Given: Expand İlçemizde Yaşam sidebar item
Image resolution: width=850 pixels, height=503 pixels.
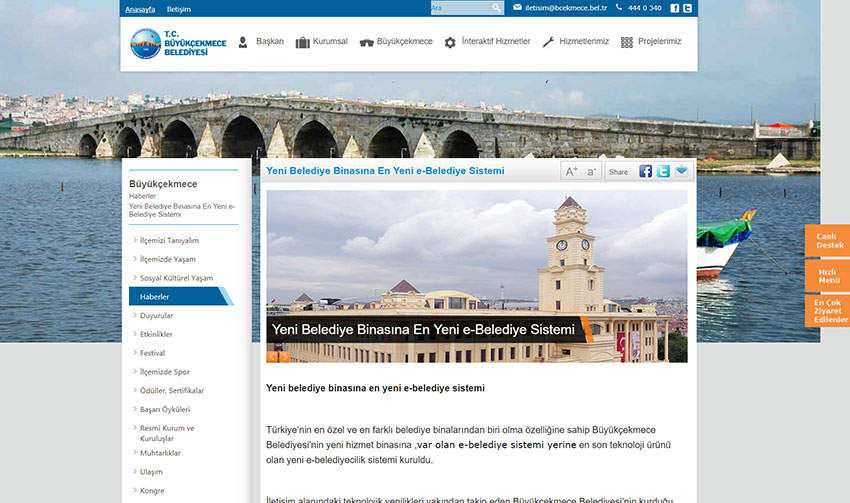Looking at the screenshot, I should click(x=168, y=259).
